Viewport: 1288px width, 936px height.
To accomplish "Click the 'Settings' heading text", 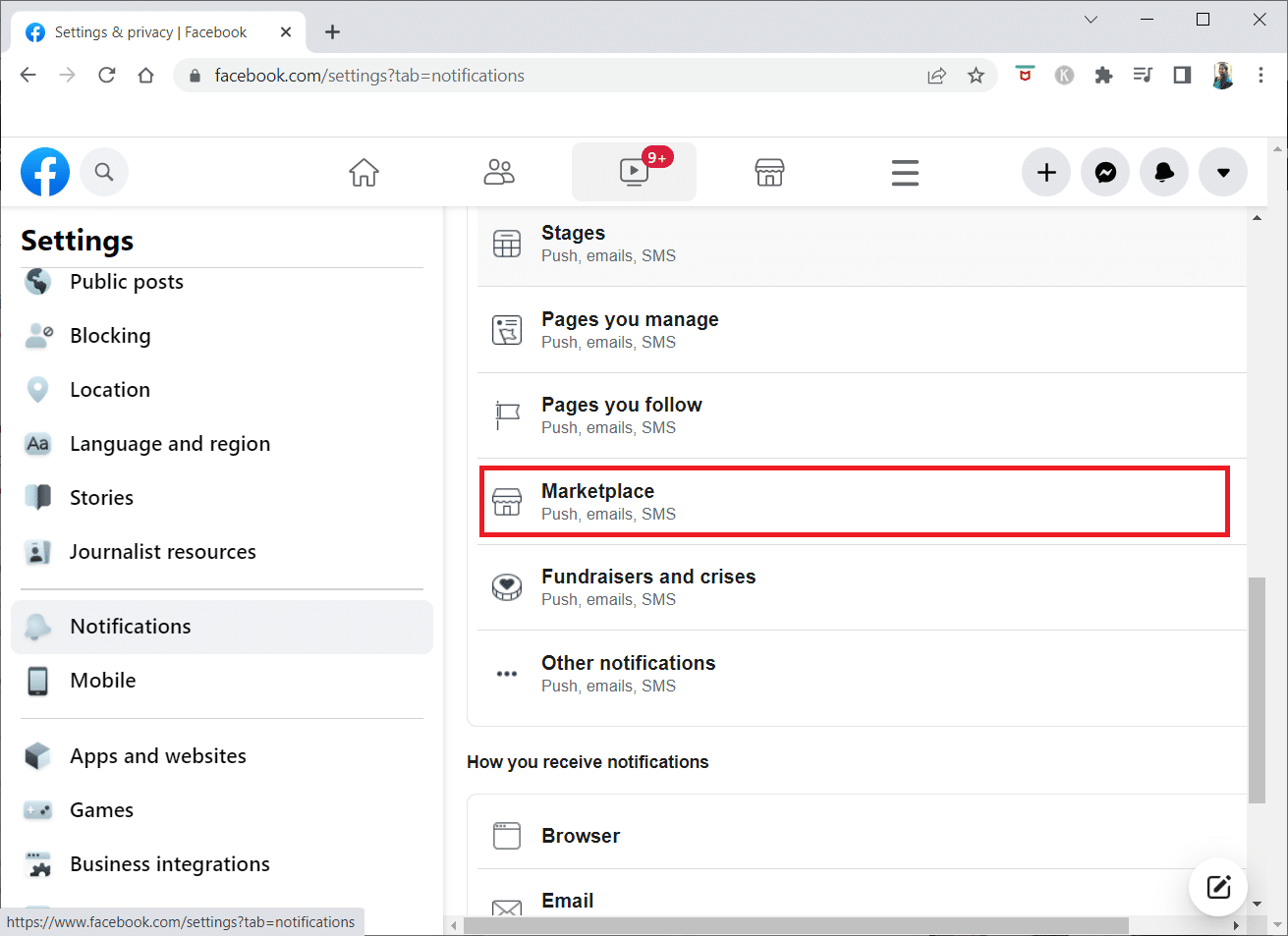I will pyautogui.click(x=78, y=241).
